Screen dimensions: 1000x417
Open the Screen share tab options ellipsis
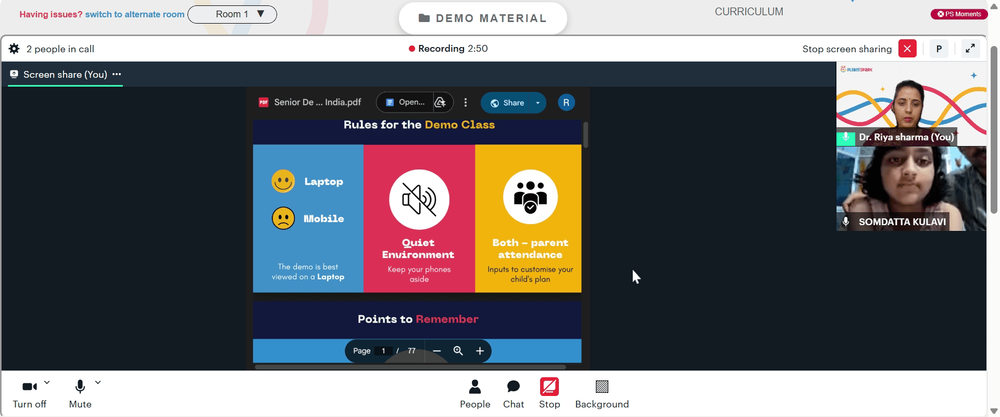(117, 75)
